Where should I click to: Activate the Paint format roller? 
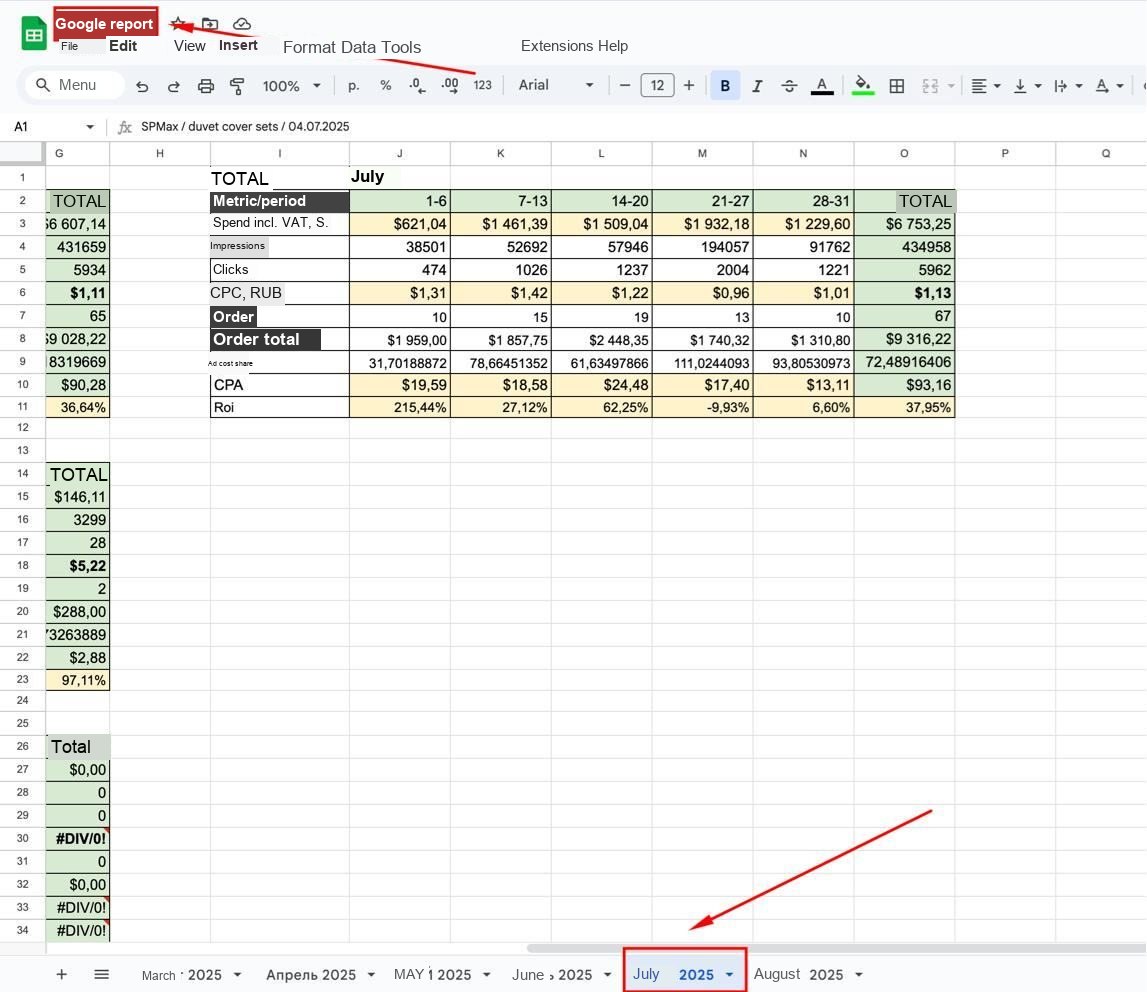[237, 86]
